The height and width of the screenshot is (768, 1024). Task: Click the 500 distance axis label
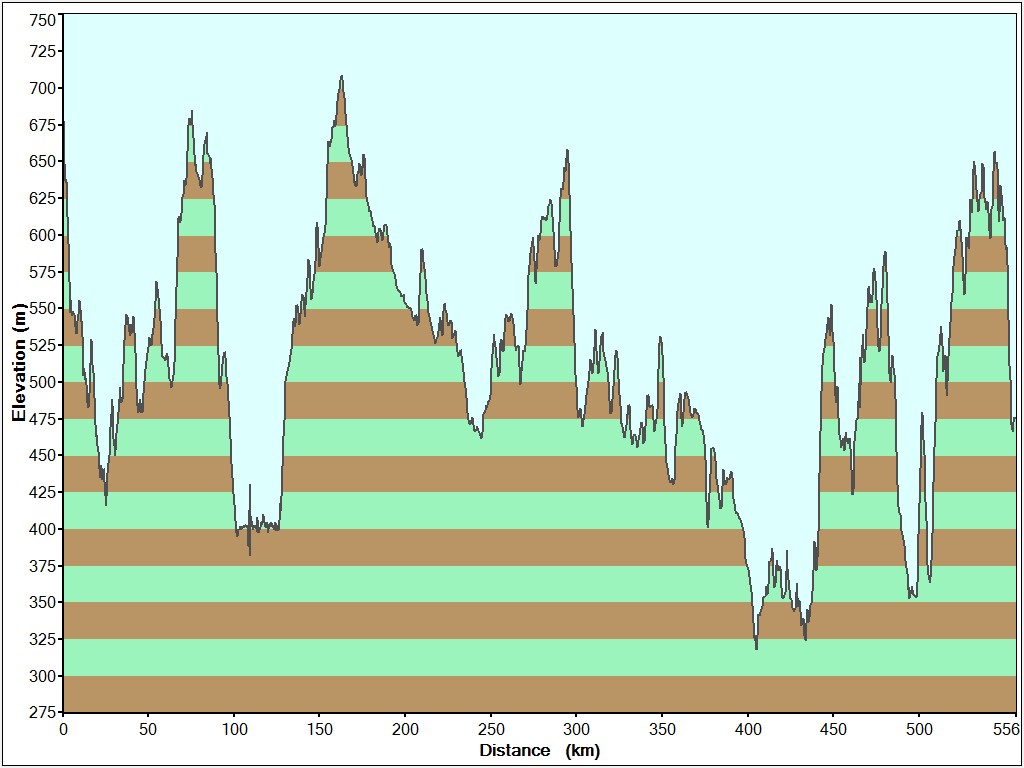pos(919,729)
